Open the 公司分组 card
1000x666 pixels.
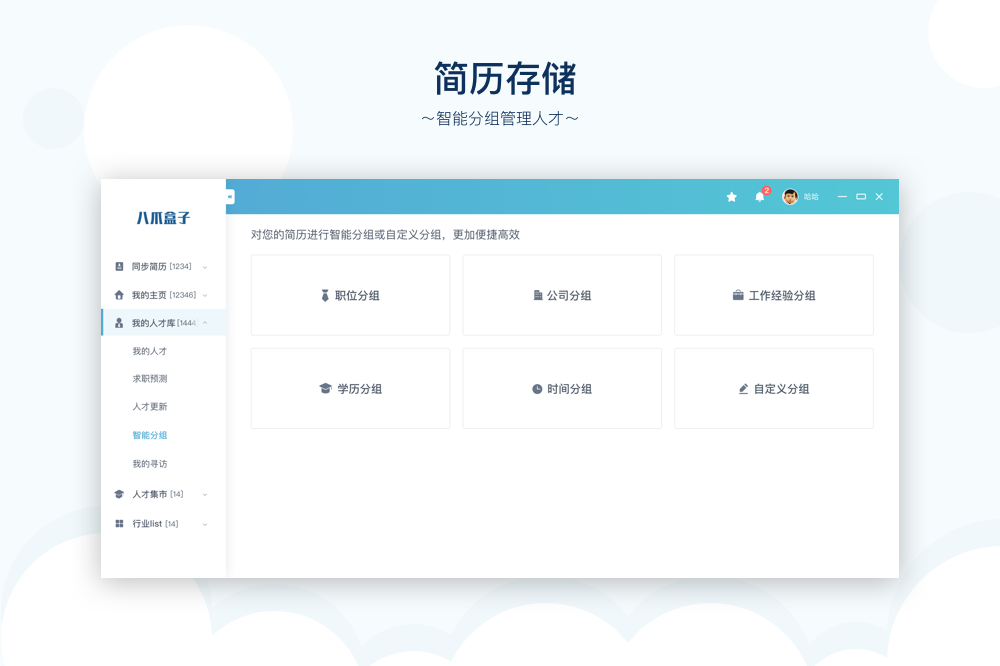(562, 295)
